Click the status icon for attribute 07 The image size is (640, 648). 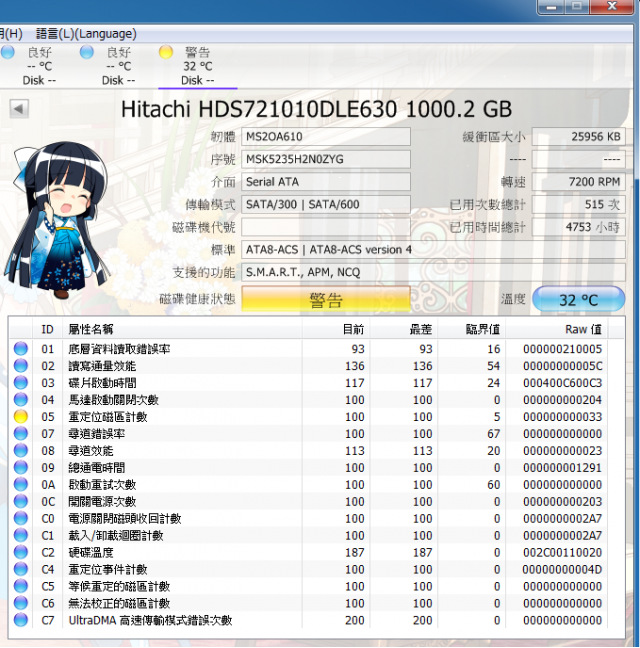tap(21, 434)
